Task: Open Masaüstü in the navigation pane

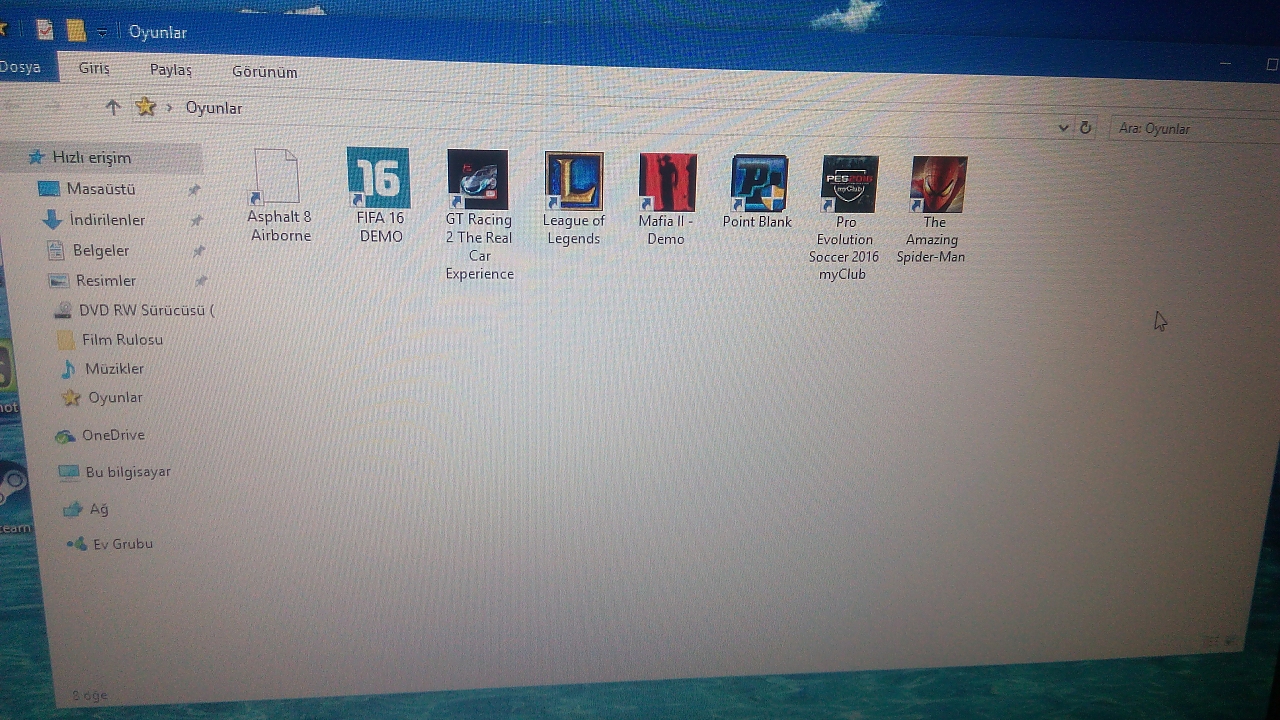Action: pyautogui.click(x=87, y=188)
